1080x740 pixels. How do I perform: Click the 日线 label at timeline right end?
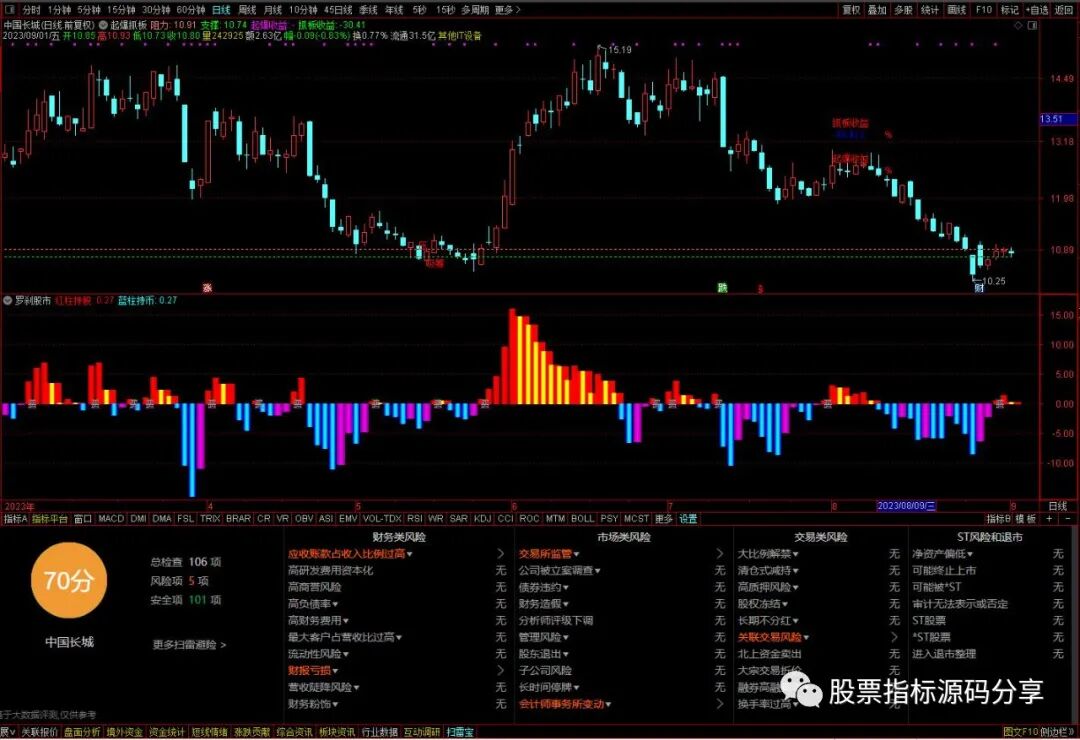(x=1057, y=506)
